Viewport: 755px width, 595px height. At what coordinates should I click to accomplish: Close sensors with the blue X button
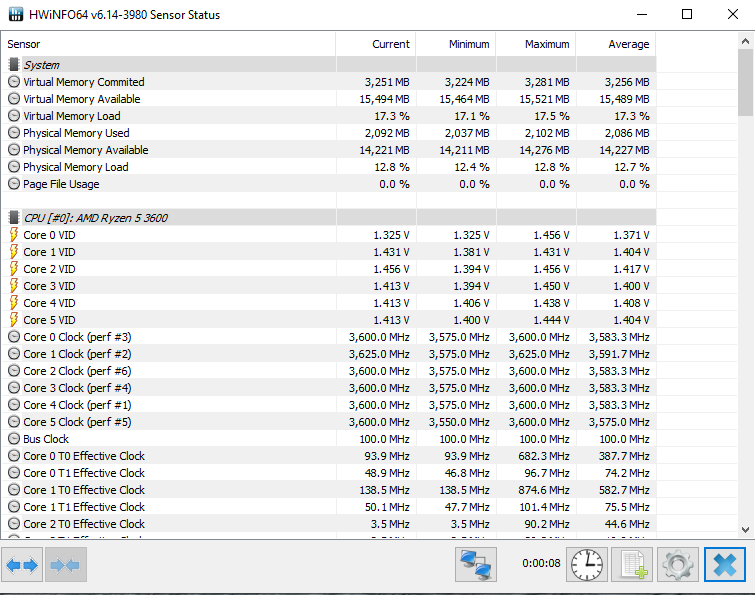click(724, 565)
